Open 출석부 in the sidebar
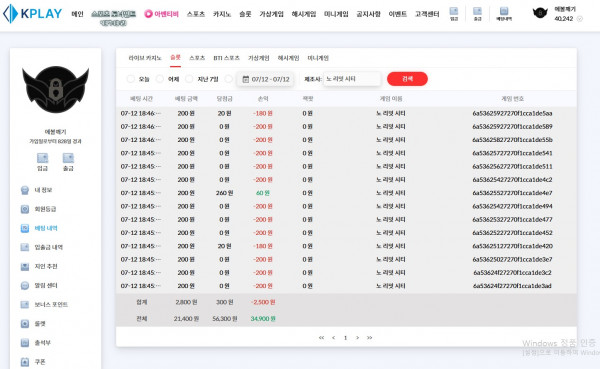The height and width of the screenshot is (369, 600). (x=42, y=343)
